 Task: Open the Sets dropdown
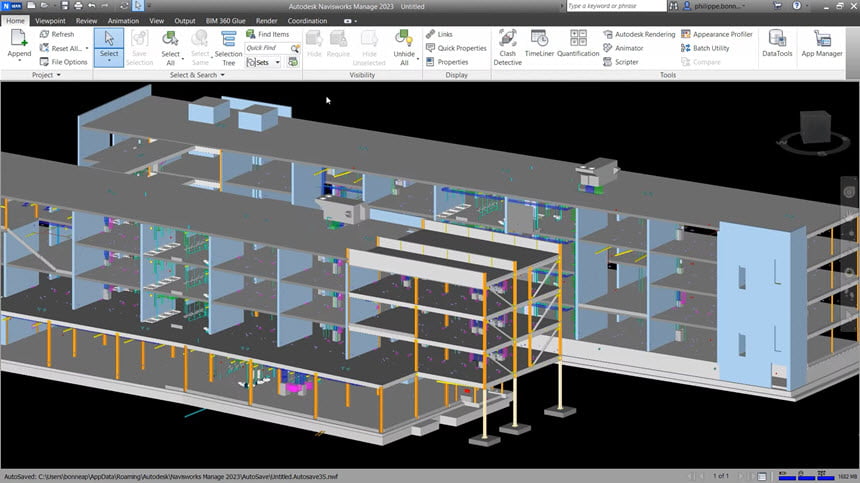point(264,62)
